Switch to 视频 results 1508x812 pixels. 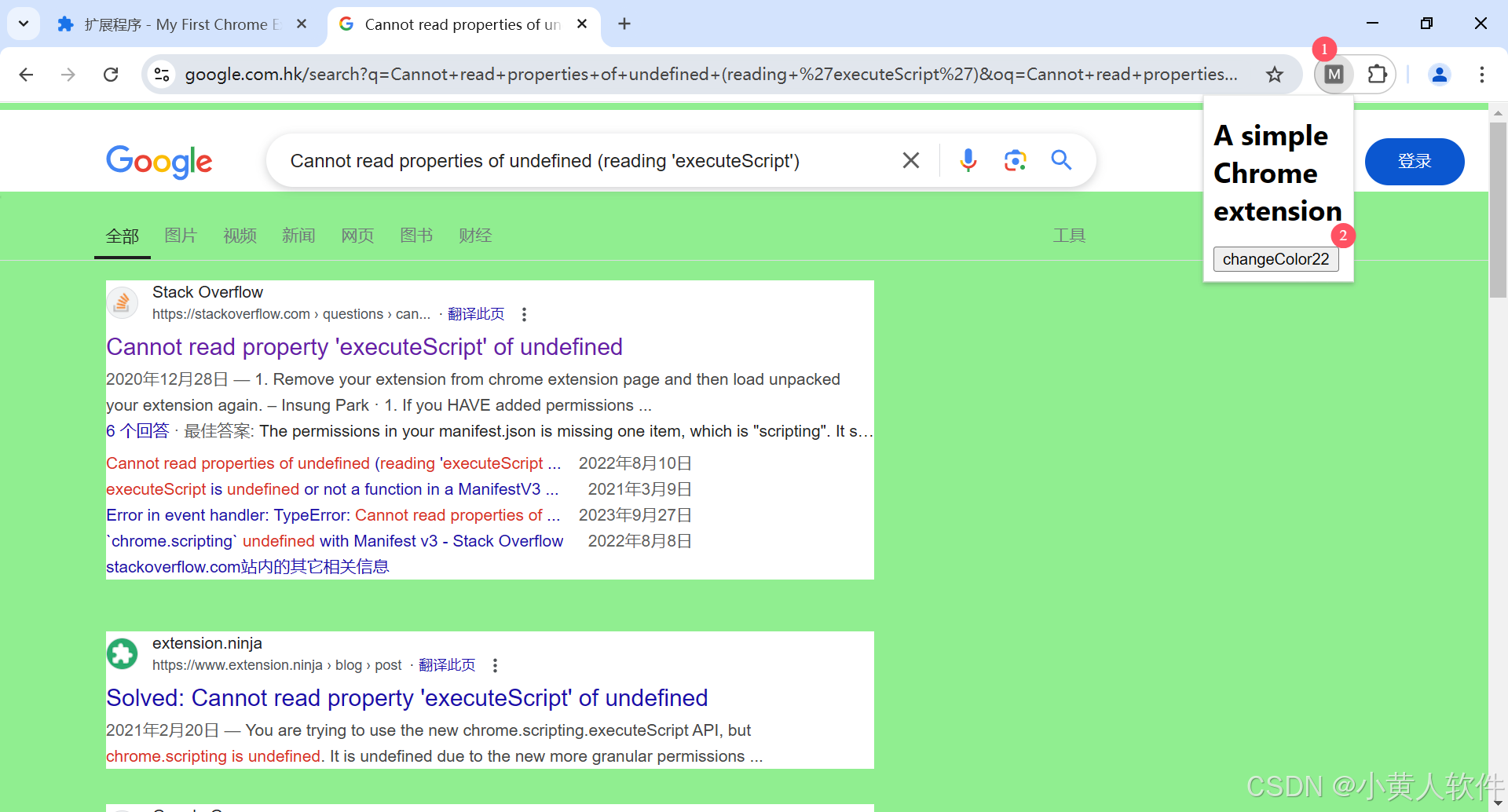pyautogui.click(x=240, y=236)
